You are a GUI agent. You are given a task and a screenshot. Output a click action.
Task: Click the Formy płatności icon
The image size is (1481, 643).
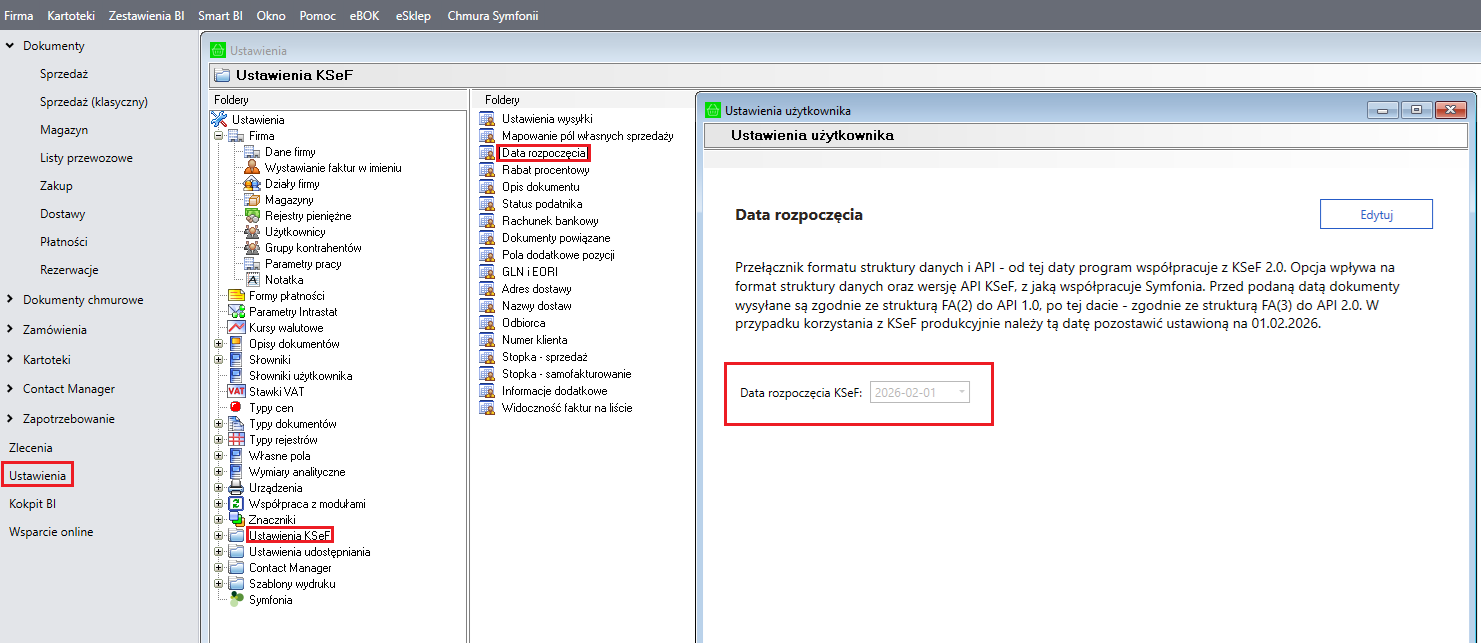[236, 296]
